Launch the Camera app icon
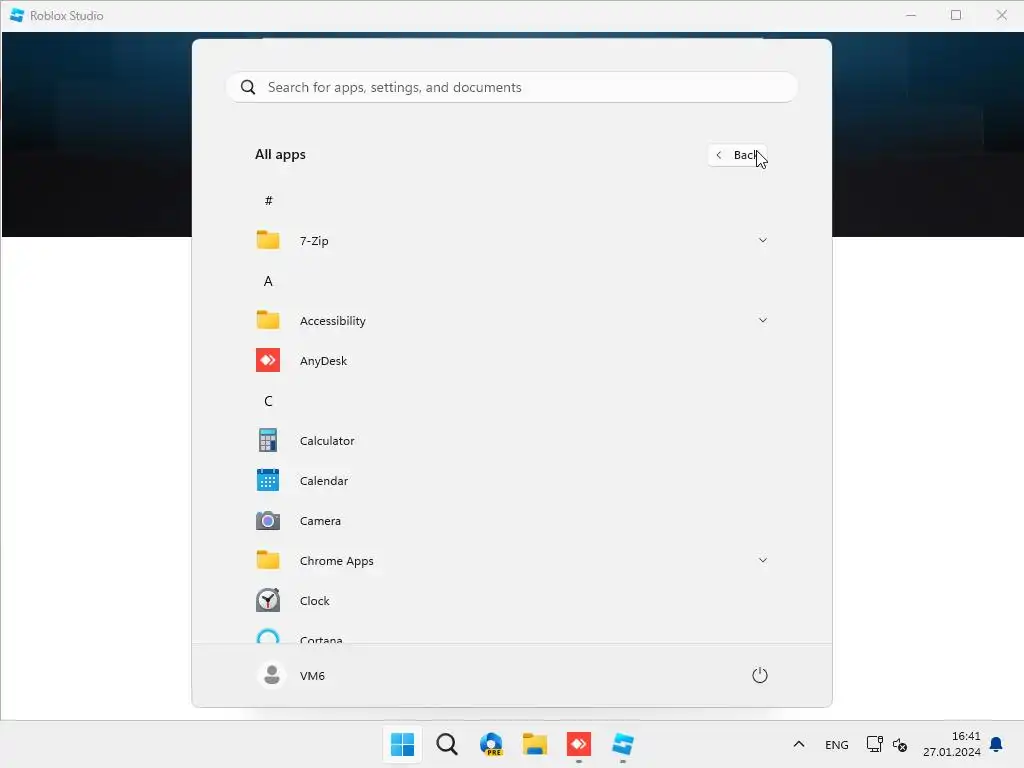This screenshot has width=1024, height=768. point(268,520)
